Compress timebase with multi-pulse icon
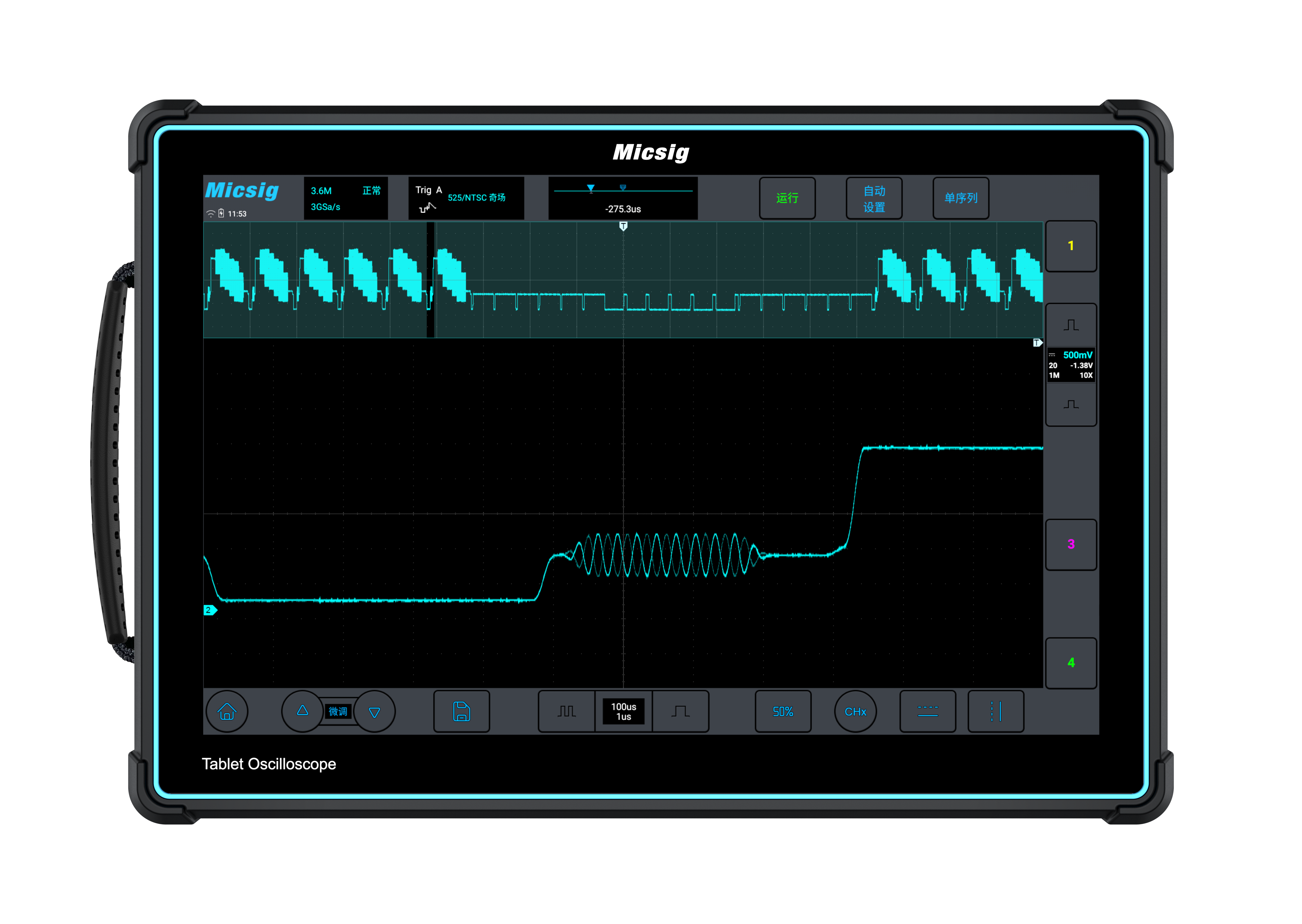The image size is (1302, 924). [x=566, y=711]
